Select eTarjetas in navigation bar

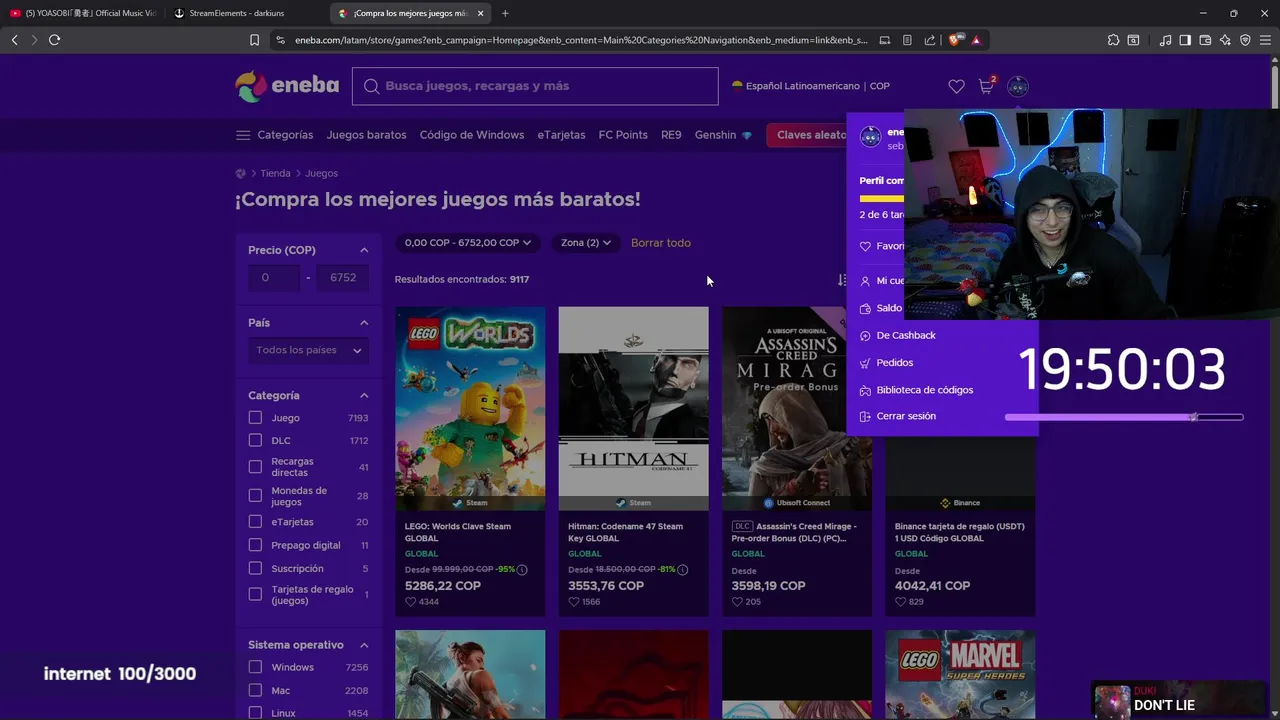click(x=561, y=135)
